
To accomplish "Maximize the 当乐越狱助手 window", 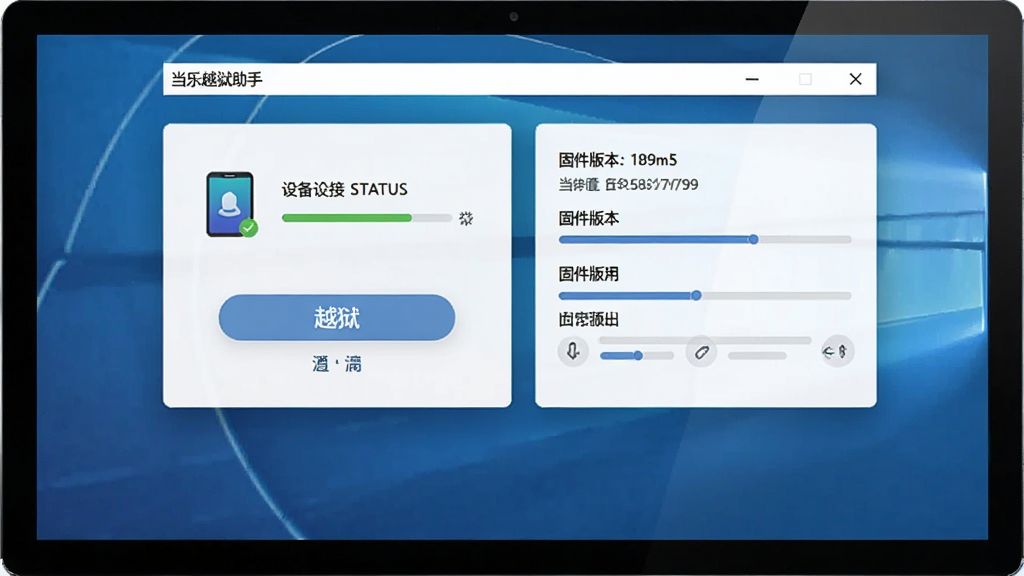I will point(805,79).
